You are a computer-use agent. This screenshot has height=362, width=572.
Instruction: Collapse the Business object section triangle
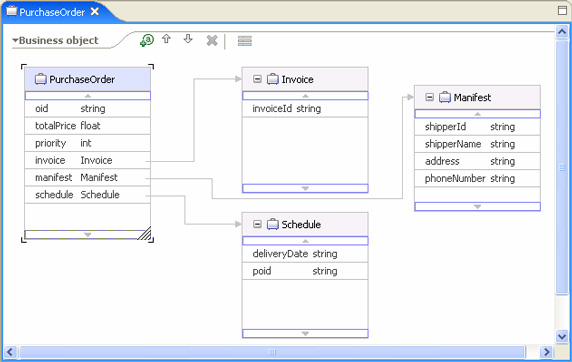coord(15,40)
